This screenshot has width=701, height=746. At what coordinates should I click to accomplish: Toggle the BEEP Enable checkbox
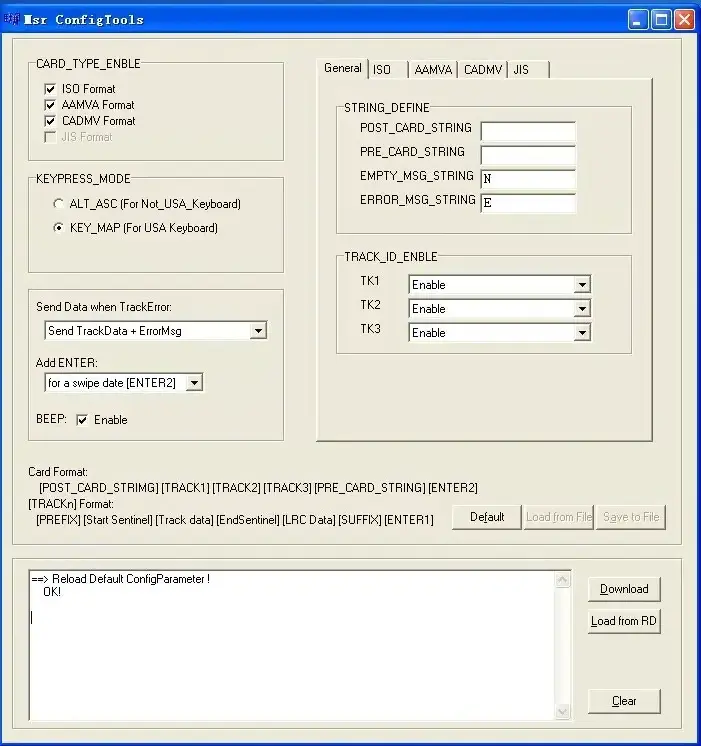pyautogui.click(x=83, y=420)
